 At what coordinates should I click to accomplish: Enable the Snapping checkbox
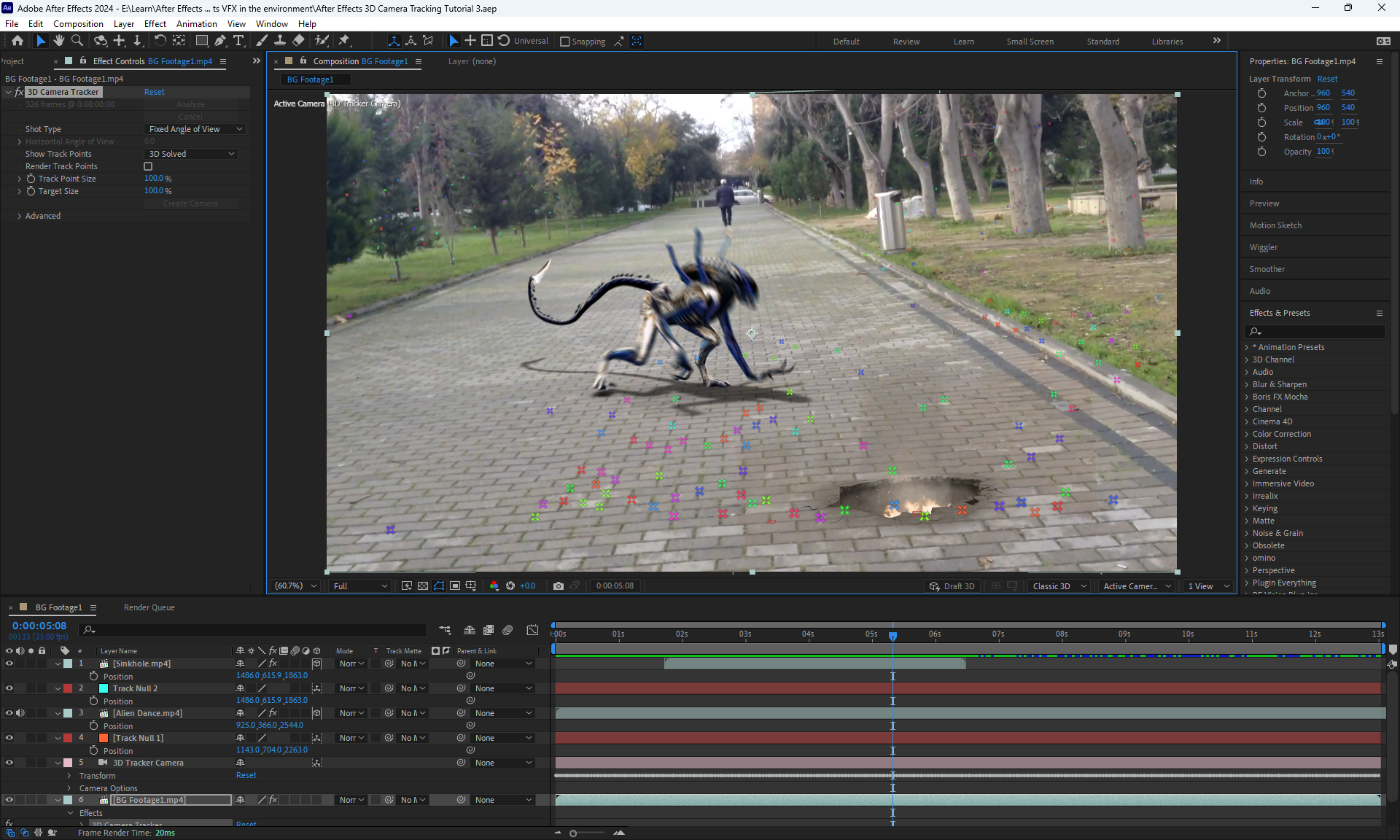coord(565,42)
